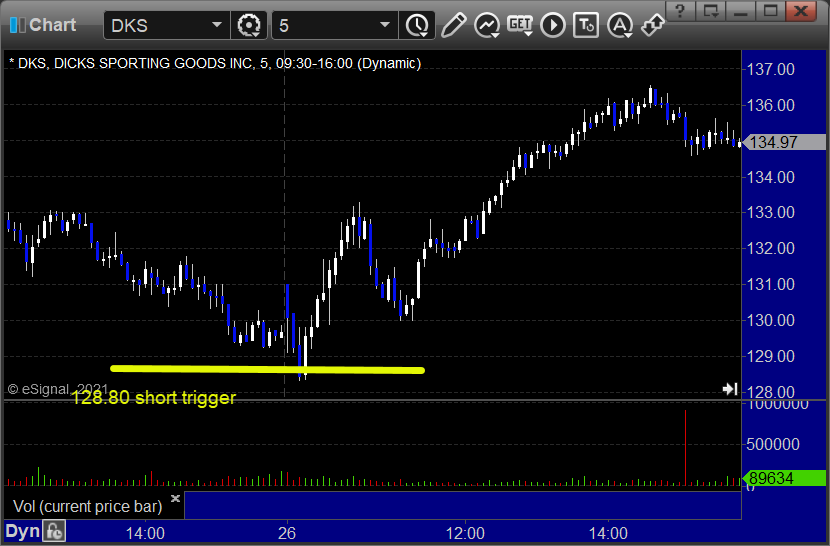Click the 134.00 price axis label

pyautogui.click(x=771, y=177)
